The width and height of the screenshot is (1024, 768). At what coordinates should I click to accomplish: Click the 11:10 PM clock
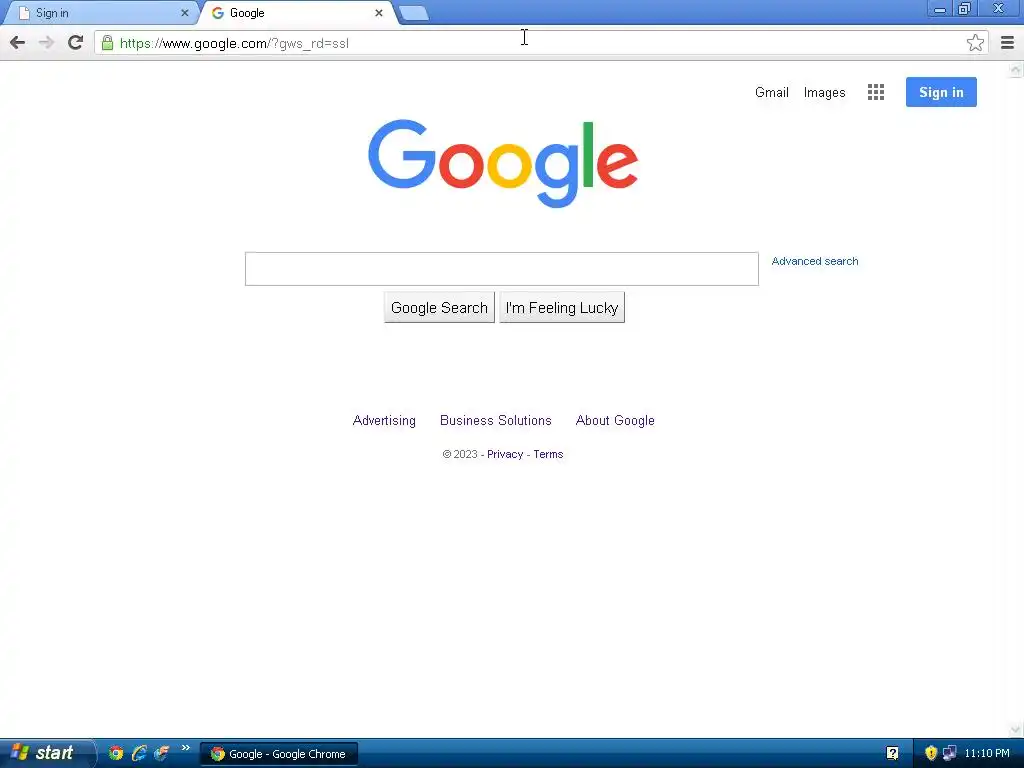click(987, 754)
